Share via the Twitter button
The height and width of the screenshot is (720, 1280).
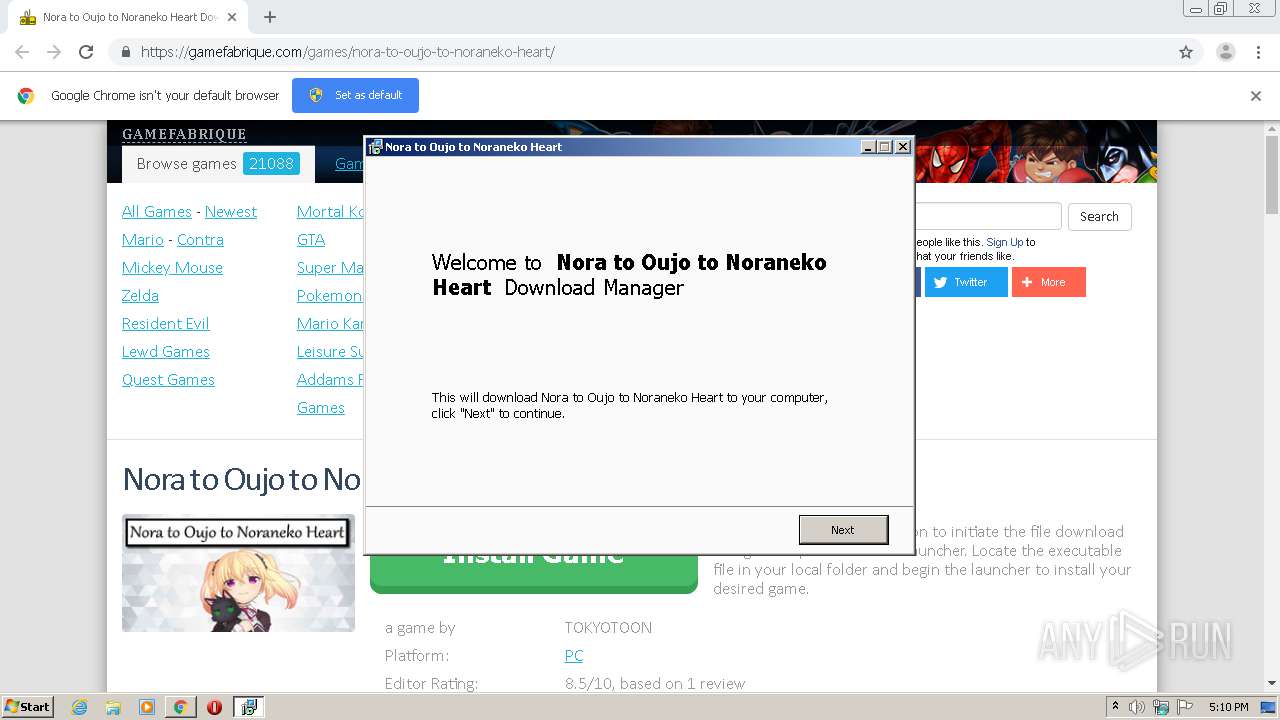pyautogui.click(x=966, y=282)
